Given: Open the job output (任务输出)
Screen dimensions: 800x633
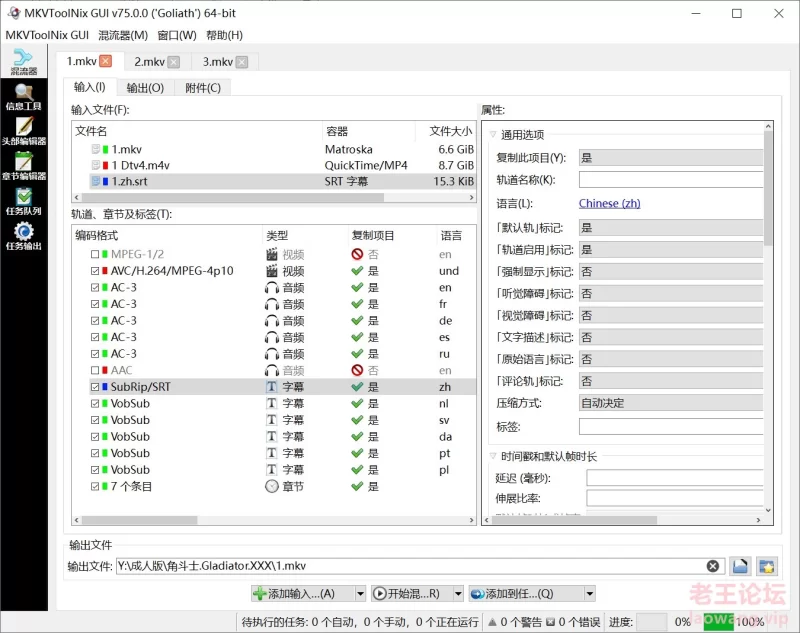Looking at the screenshot, I should (x=23, y=236).
